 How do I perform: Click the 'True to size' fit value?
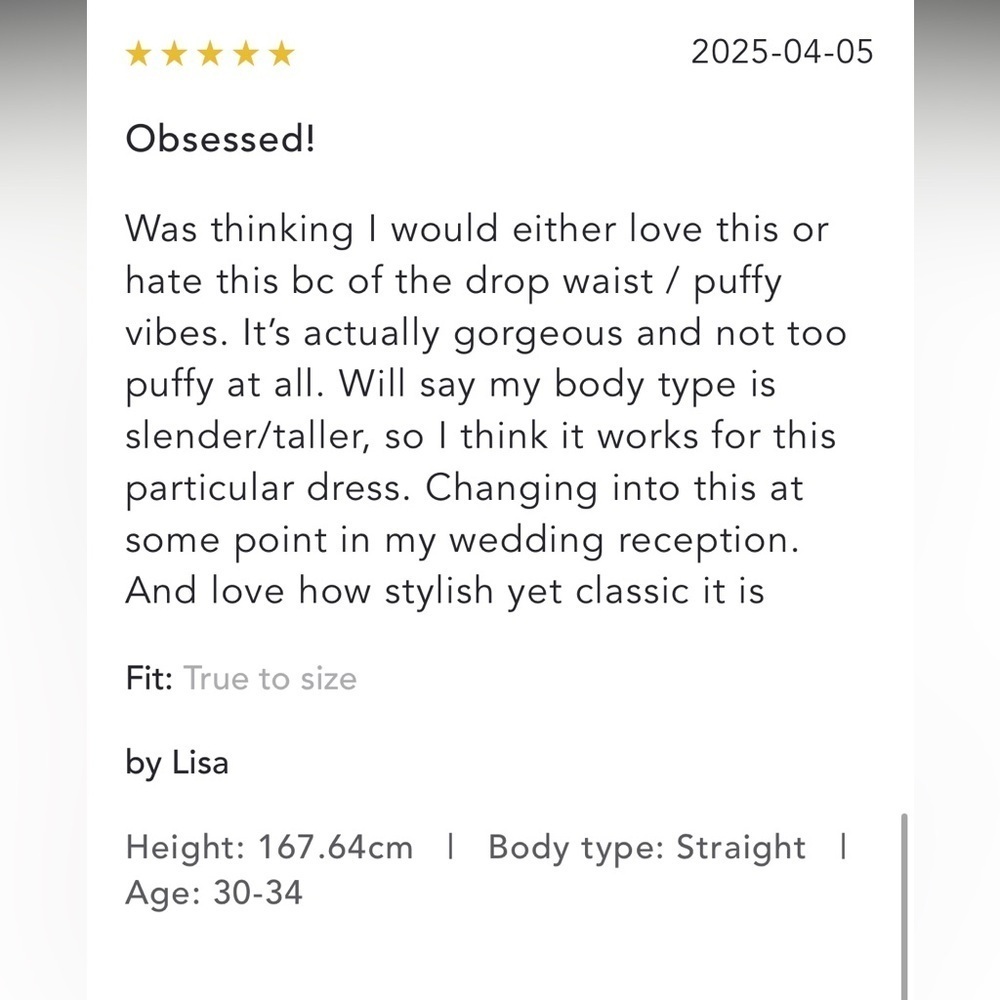tap(270, 679)
